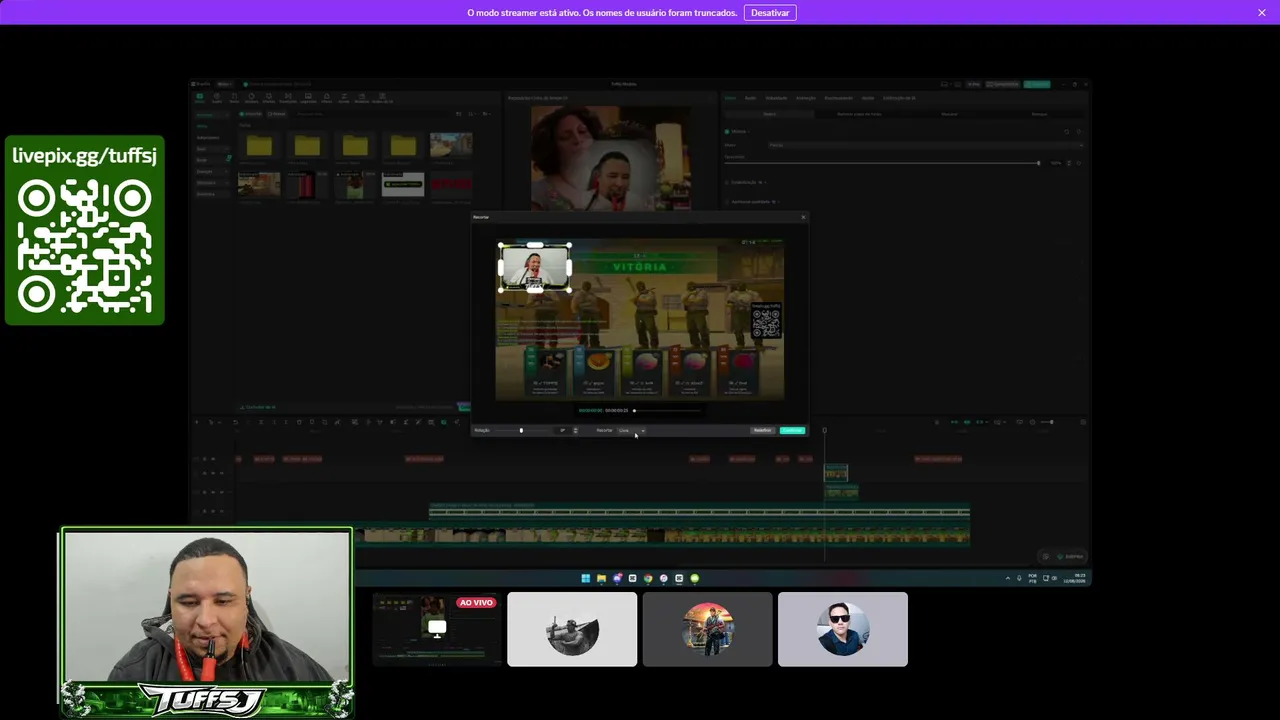This screenshot has height=720, width=1280.
Task: Show hidden tray icons chevron in taskbar
Action: pyautogui.click(x=1008, y=578)
